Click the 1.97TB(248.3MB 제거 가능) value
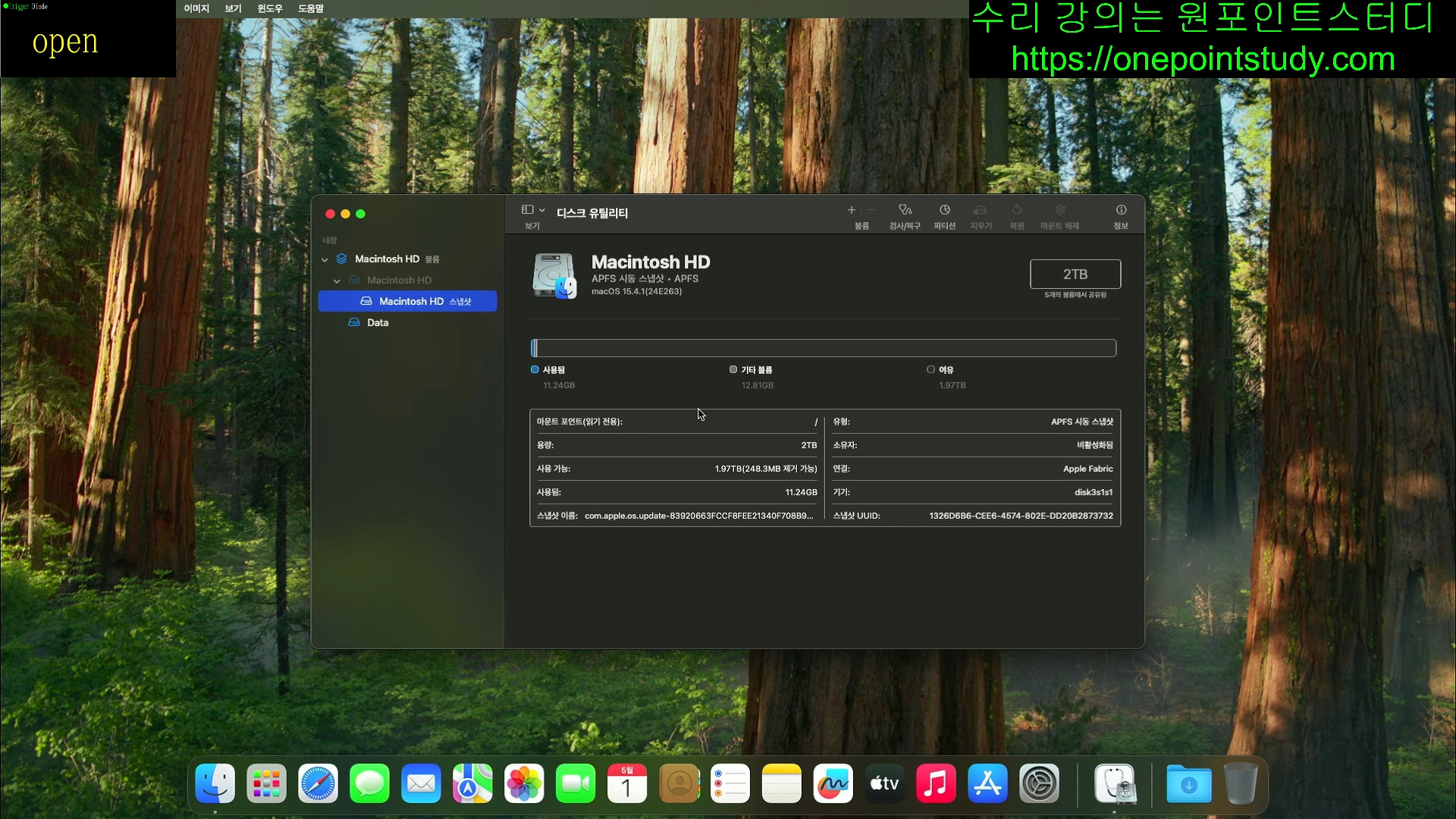The height and width of the screenshot is (819, 1456). 766,469
